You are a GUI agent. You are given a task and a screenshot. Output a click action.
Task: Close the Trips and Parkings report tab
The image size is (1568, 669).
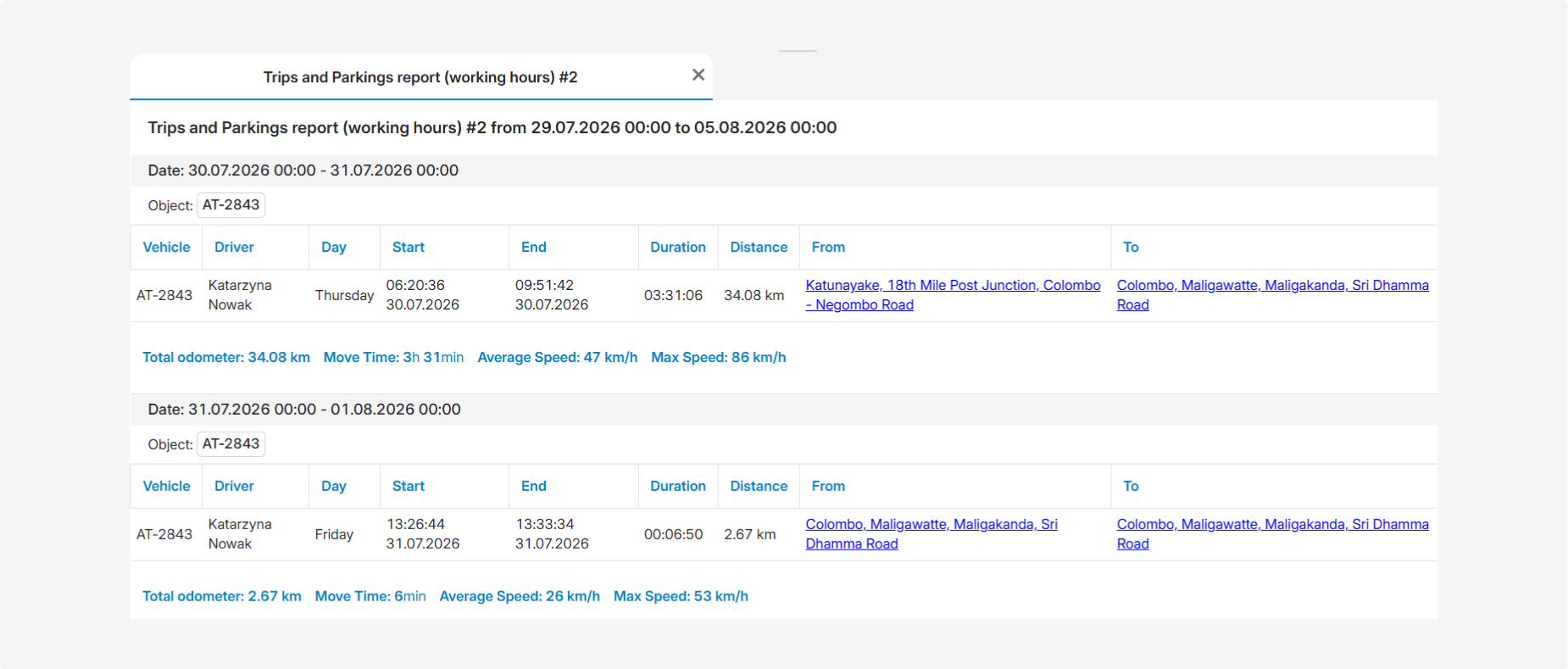click(x=698, y=75)
